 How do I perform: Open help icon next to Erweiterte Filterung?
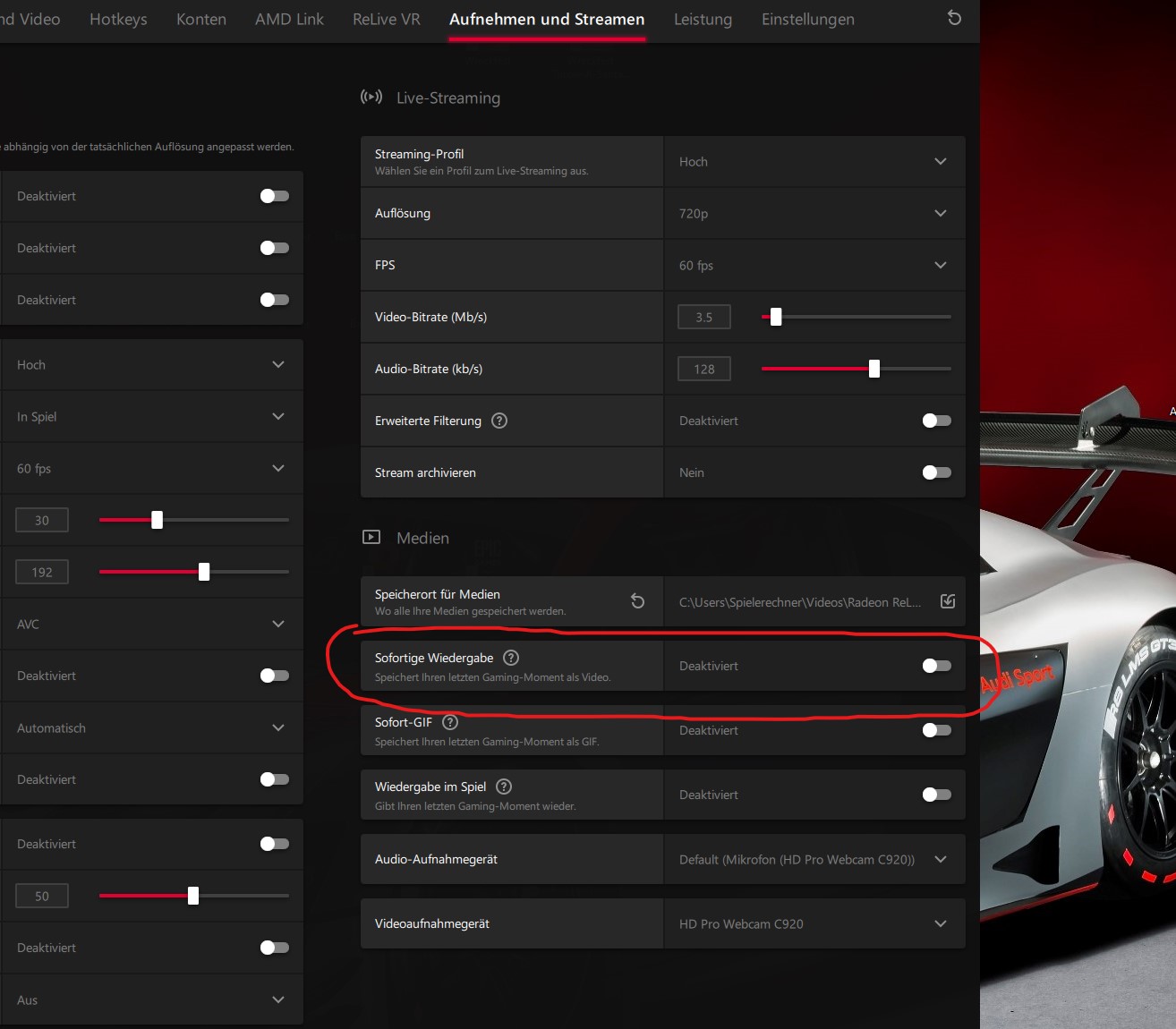coord(499,421)
